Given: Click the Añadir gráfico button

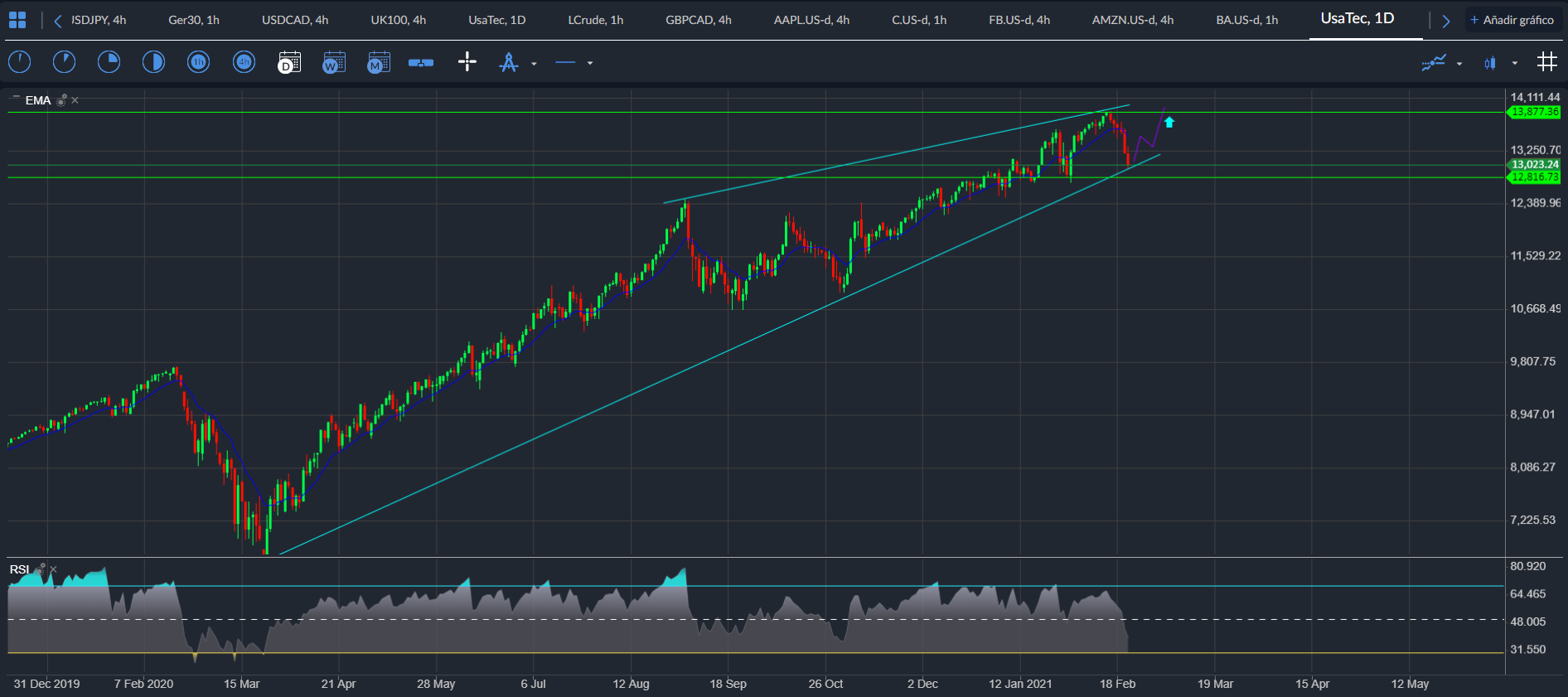Looking at the screenshot, I should pyautogui.click(x=1512, y=20).
